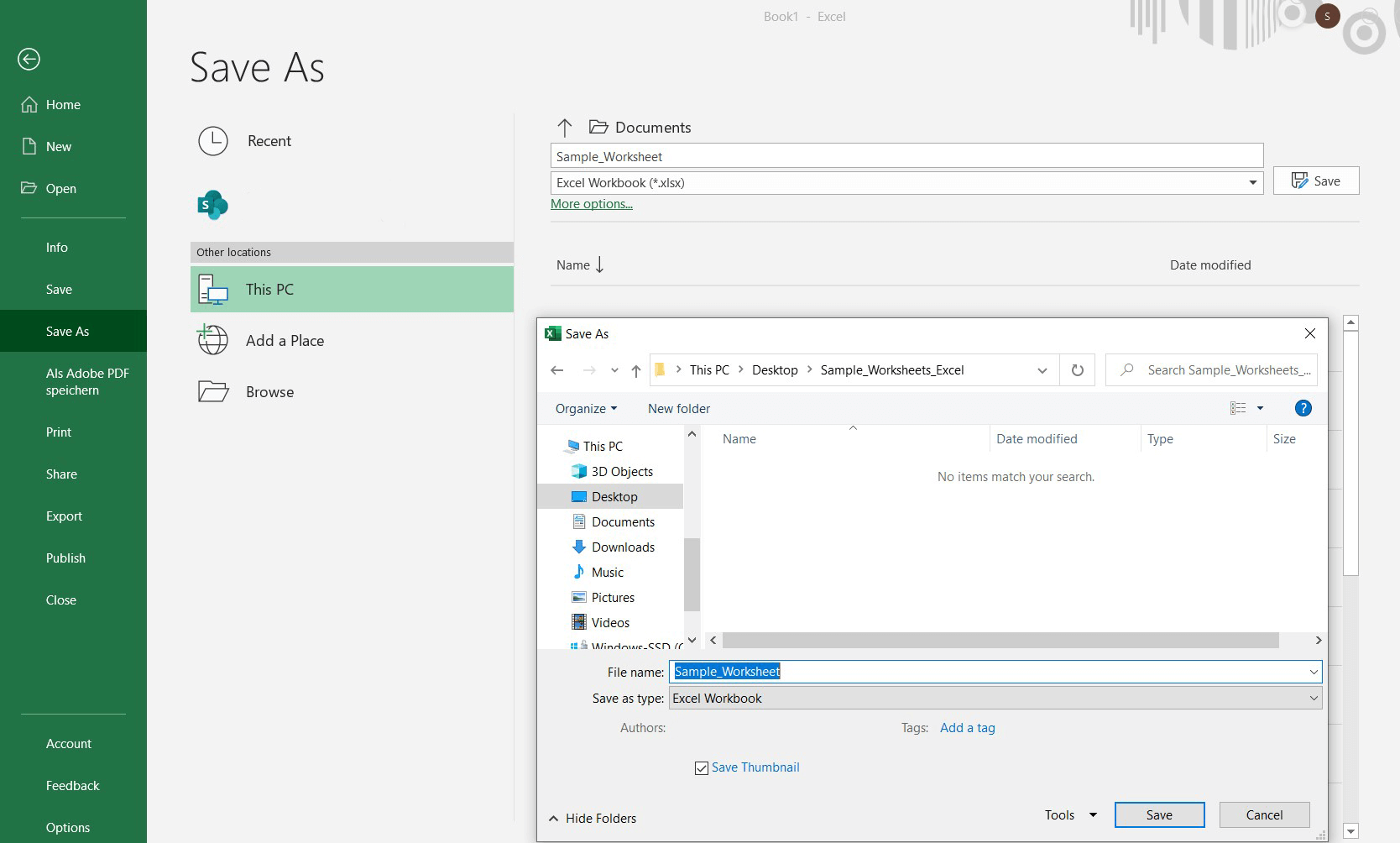
Task: Click the Add a Place globe icon
Action: pos(213,340)
